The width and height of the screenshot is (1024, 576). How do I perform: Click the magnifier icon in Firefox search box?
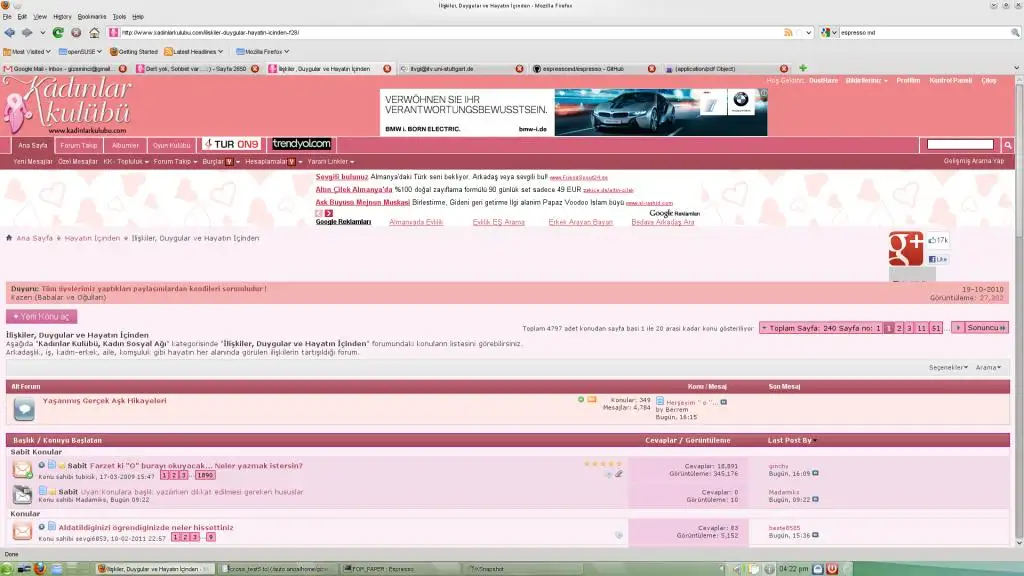coord(1015,32)
